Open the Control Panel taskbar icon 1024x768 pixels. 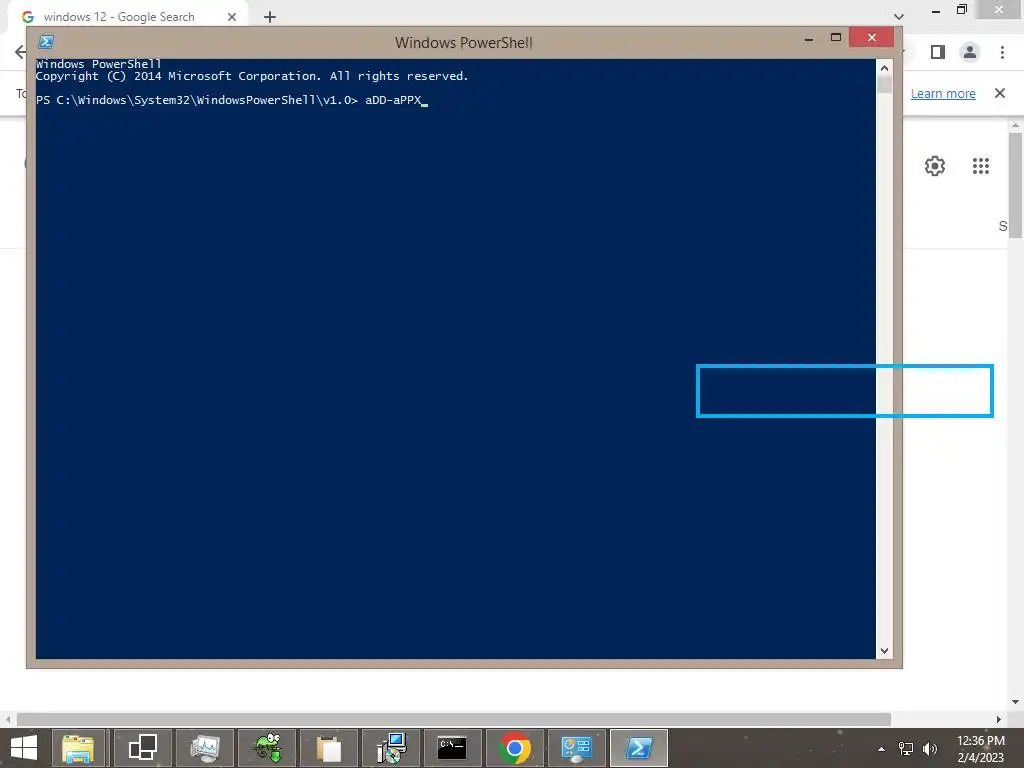(576, 748)
